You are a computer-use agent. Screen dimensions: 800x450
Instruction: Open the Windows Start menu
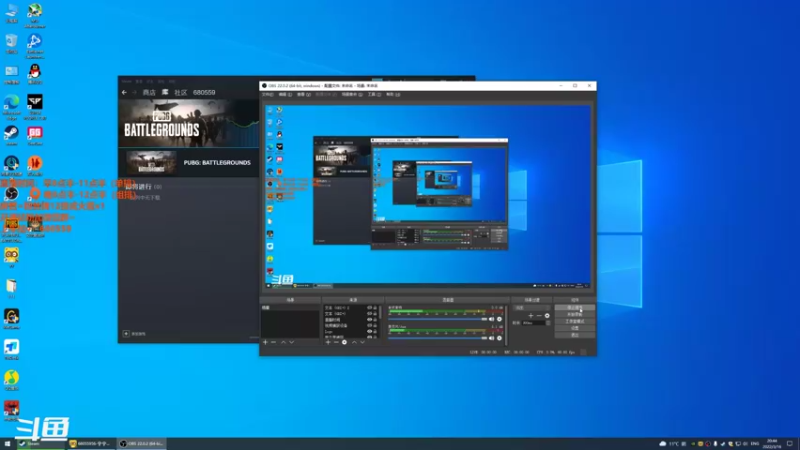(7, 444)
